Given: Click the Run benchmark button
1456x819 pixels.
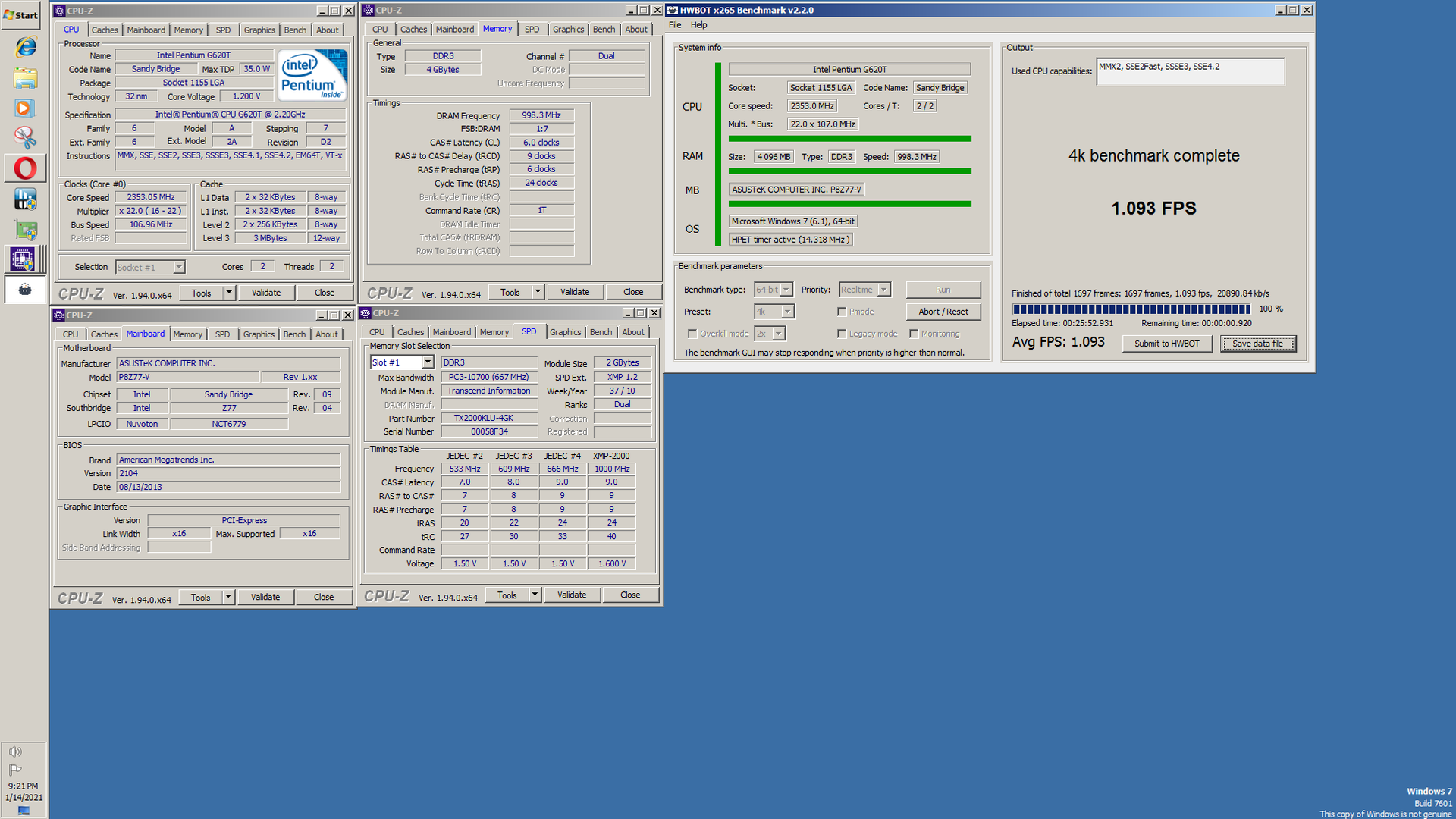Looking at the screenshot, I should click(x=943, y=290).
